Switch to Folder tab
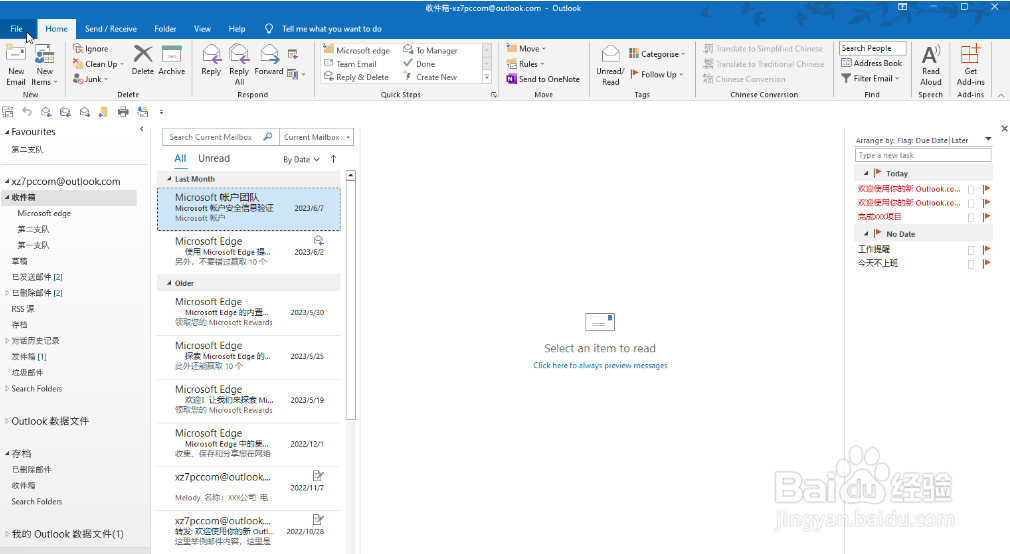 165,29
